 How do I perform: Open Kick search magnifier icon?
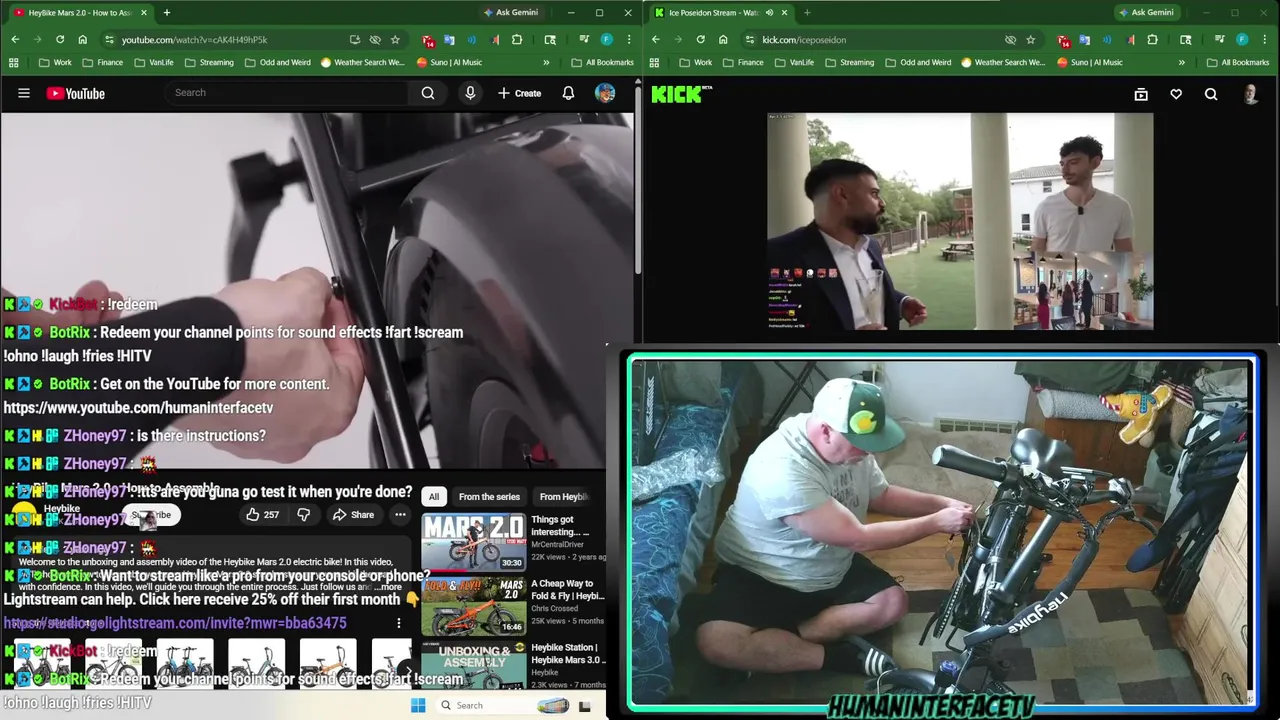pyautogui.click(x=1211, y=94)
